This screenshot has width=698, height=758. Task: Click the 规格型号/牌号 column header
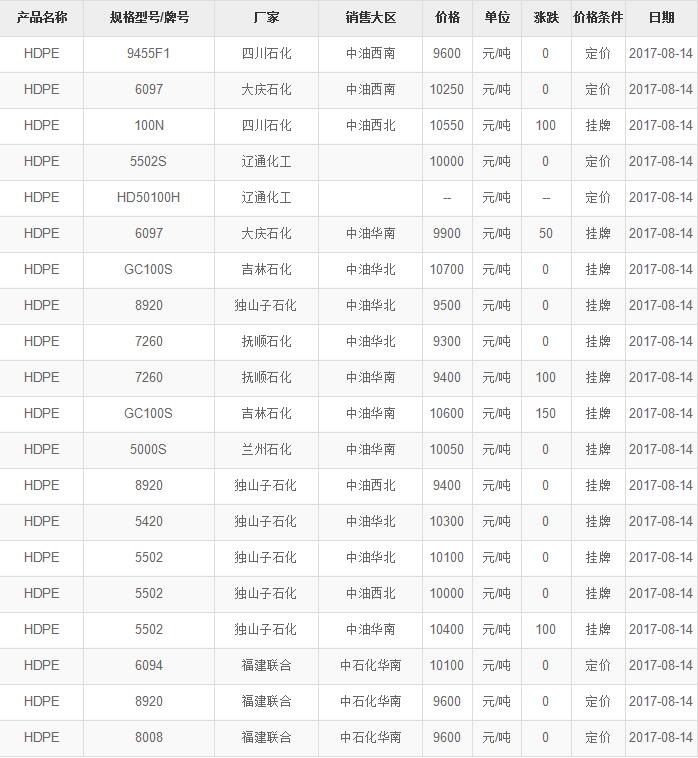pyautogui.click(x=149, y=18)
